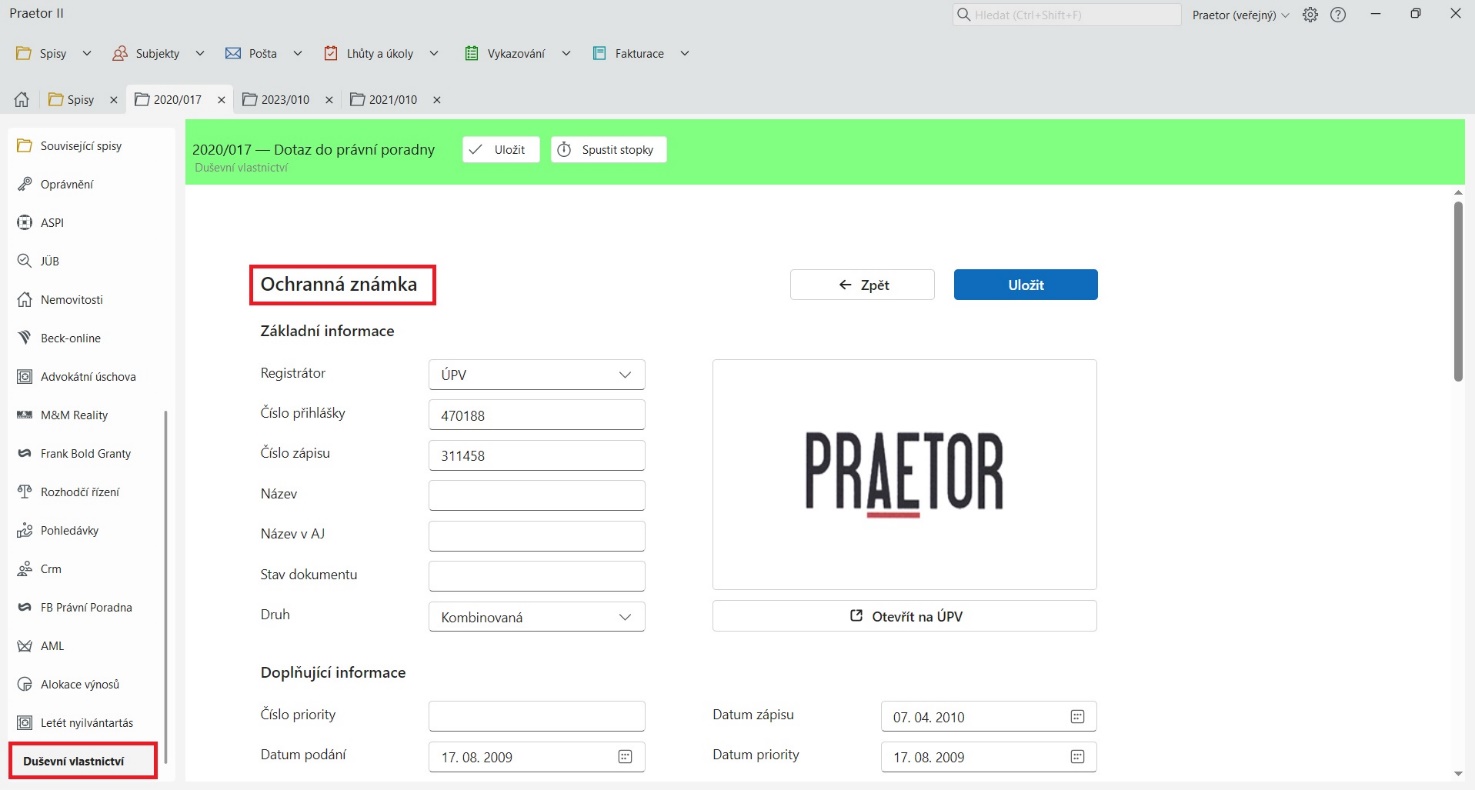Viewport: 1475px width, 790px height.
Task: Click the blue Uložit button
Action: point(1024,284)
